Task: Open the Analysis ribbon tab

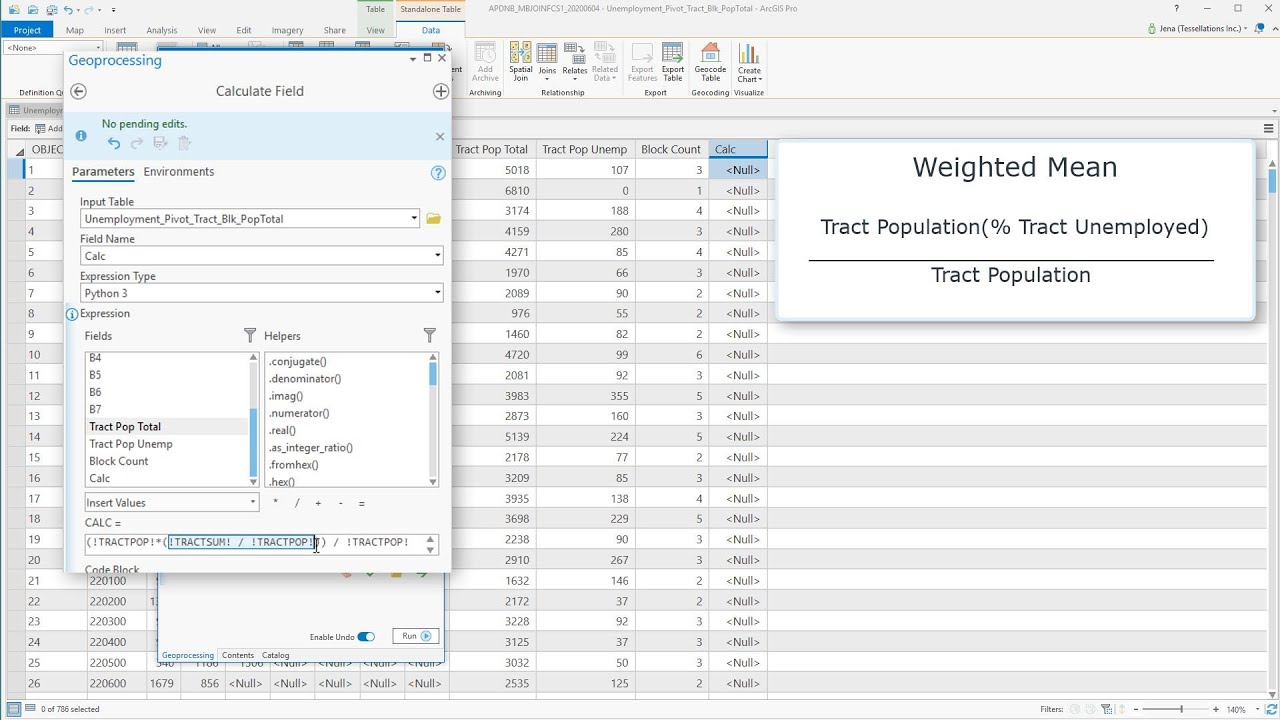Action: pos(162,30)
